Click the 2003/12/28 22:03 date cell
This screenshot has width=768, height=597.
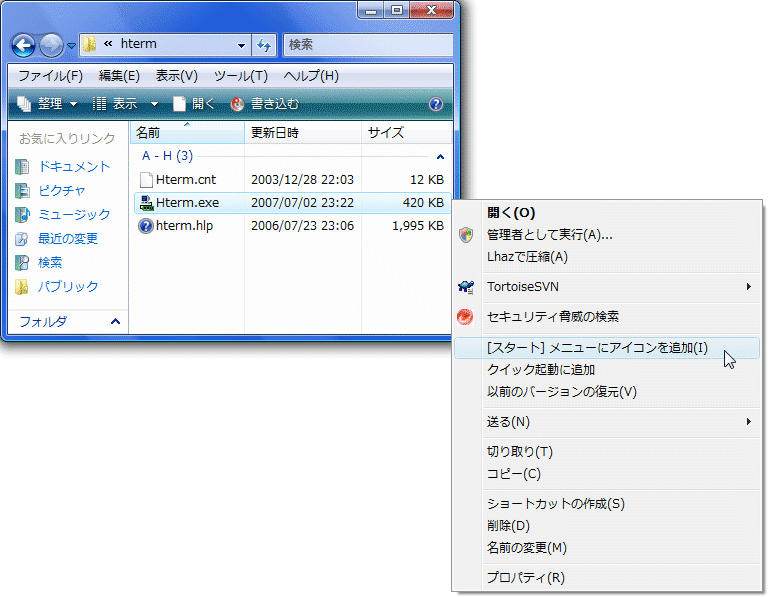tap(302, 180)
